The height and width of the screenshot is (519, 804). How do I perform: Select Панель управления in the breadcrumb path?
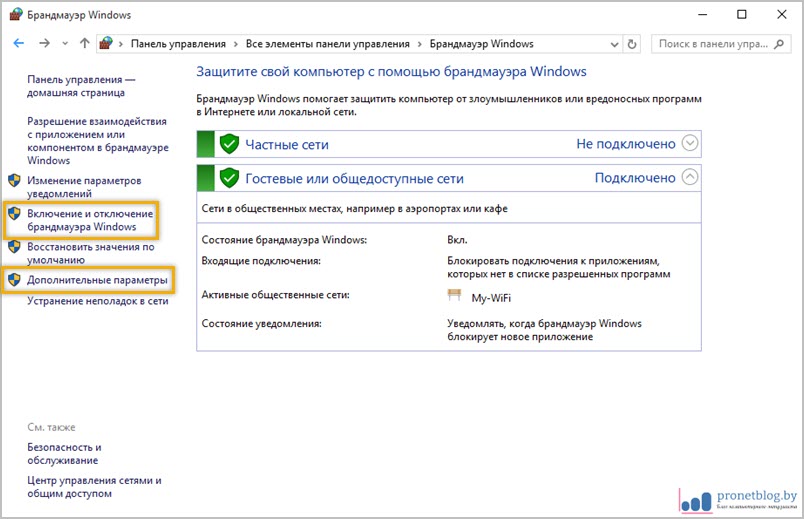point(176,44)
